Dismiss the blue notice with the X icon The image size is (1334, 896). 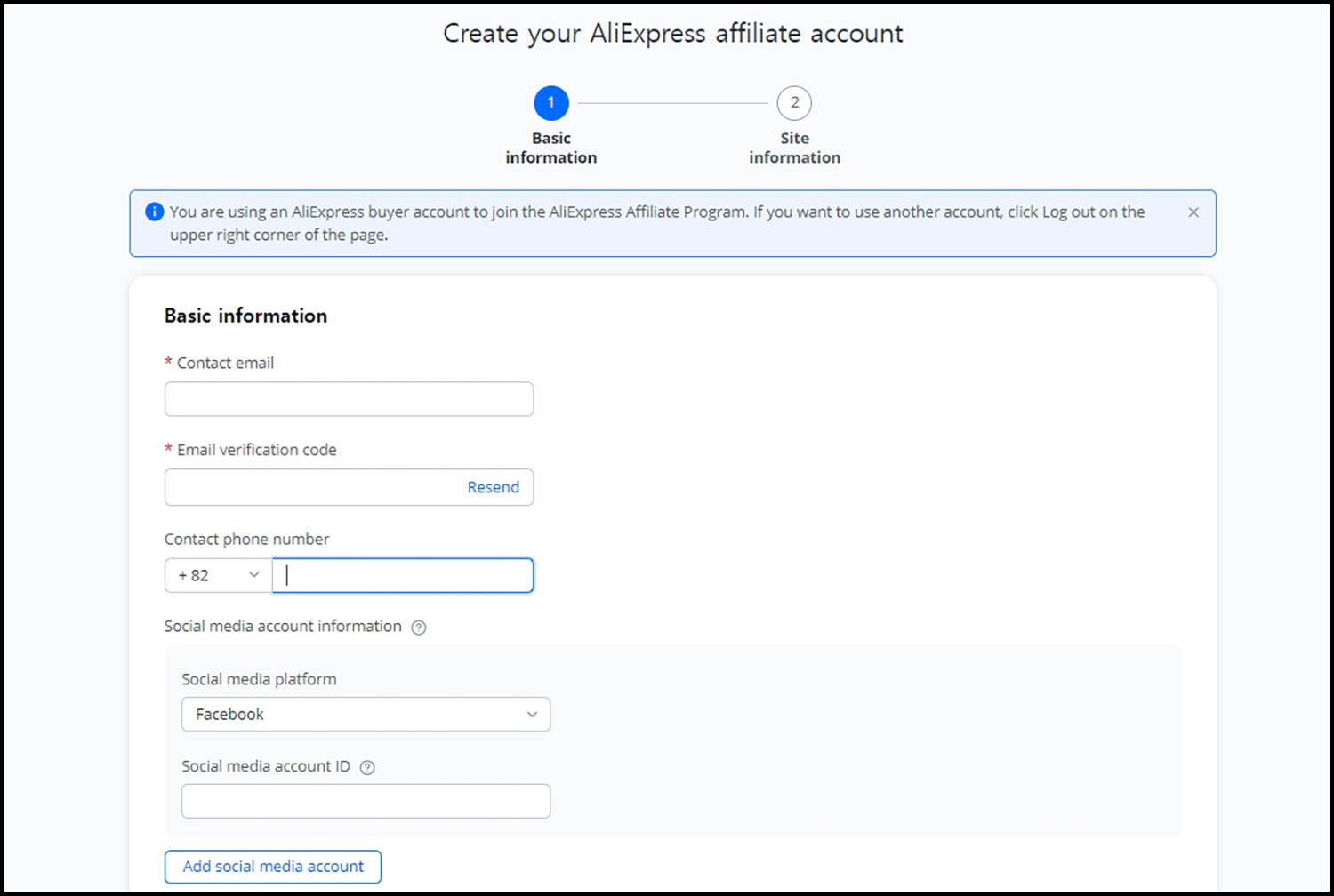pos(1193,212)
